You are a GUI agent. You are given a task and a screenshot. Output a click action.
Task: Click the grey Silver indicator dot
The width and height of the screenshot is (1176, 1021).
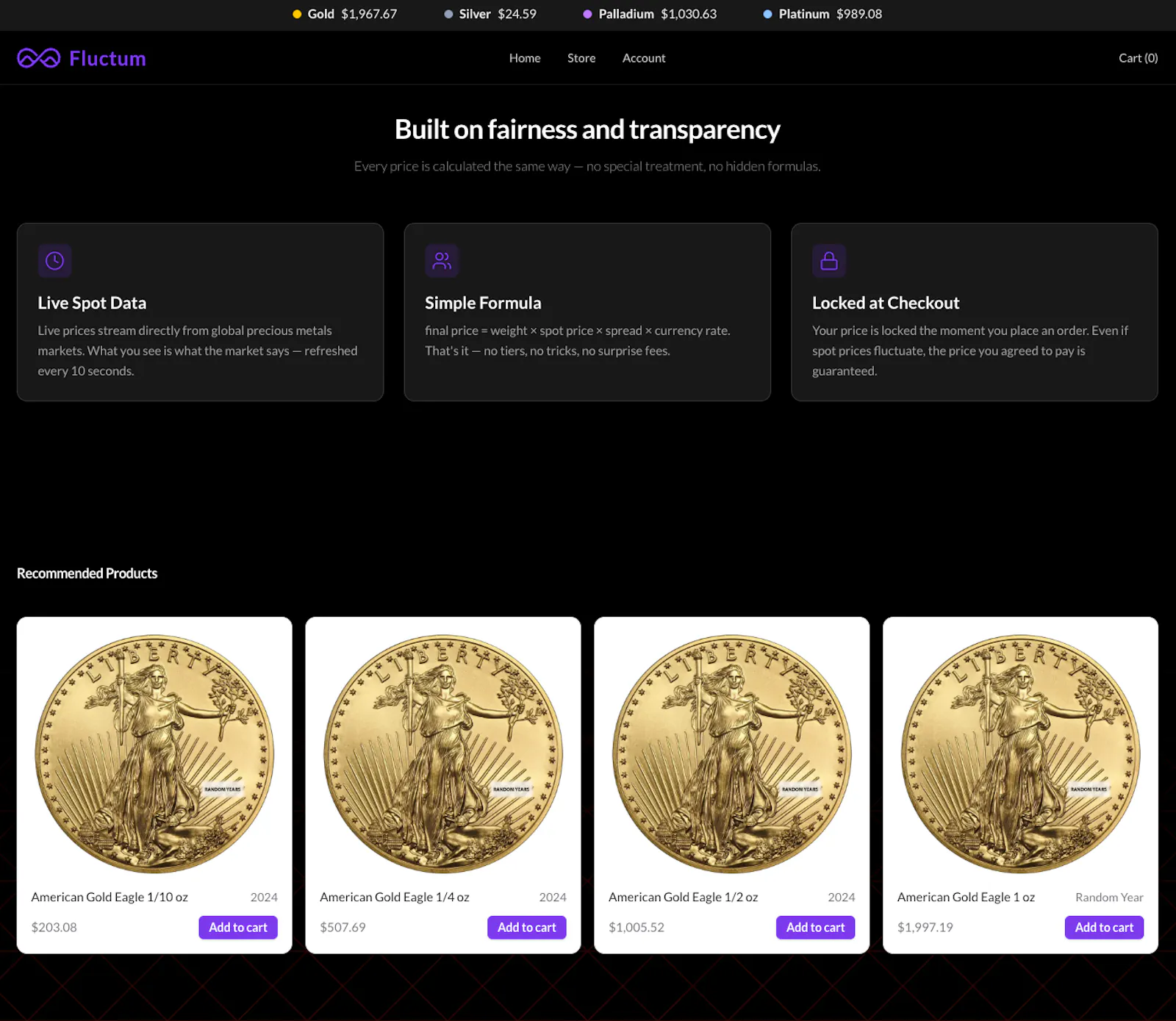point(448,14)
